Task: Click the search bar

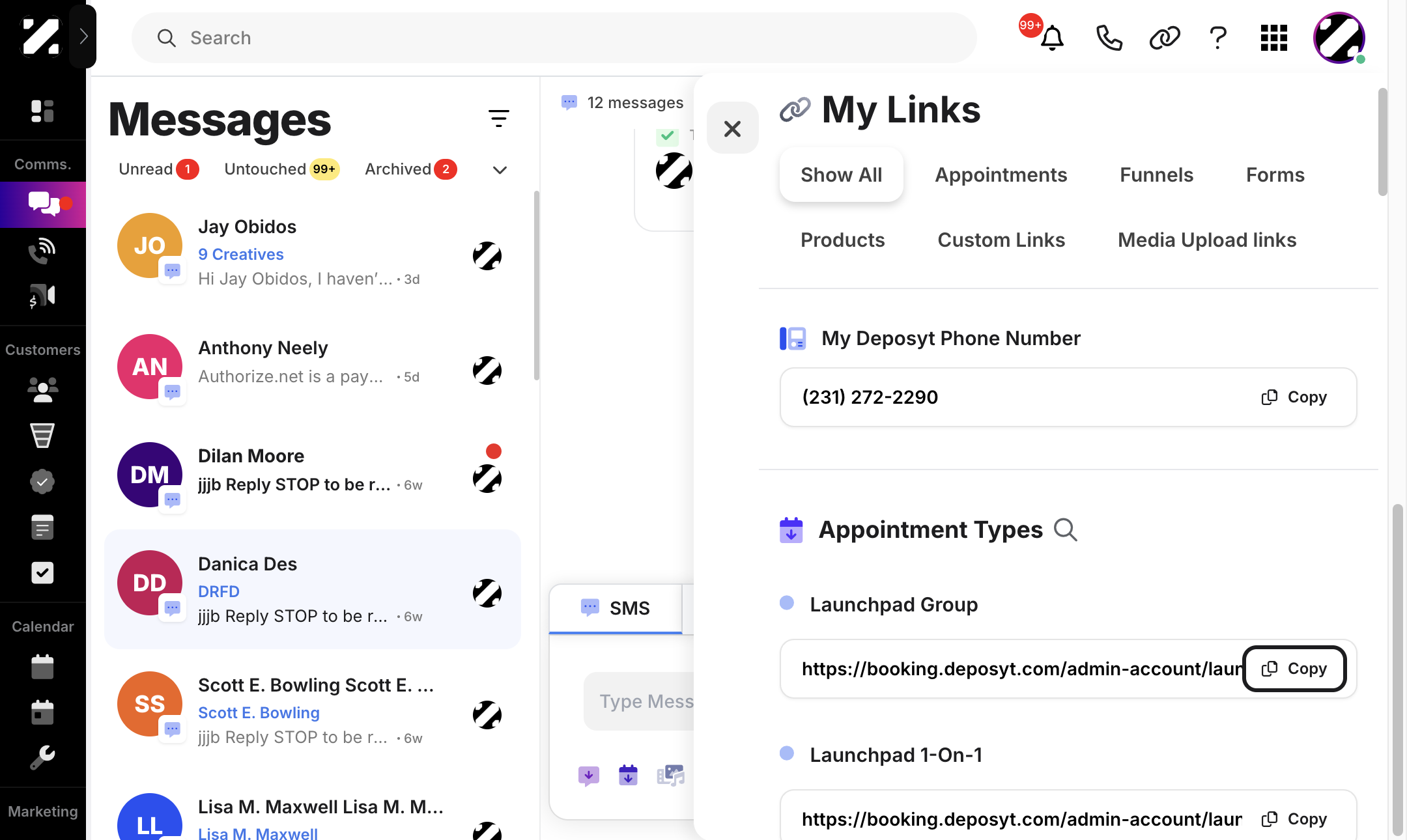Action: (554, 38)
